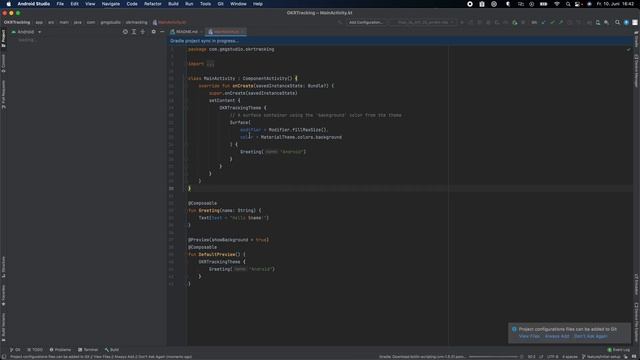Click Collapse All icon in Project panel
The width and height of the screenshot is (640, 360).
142,32
